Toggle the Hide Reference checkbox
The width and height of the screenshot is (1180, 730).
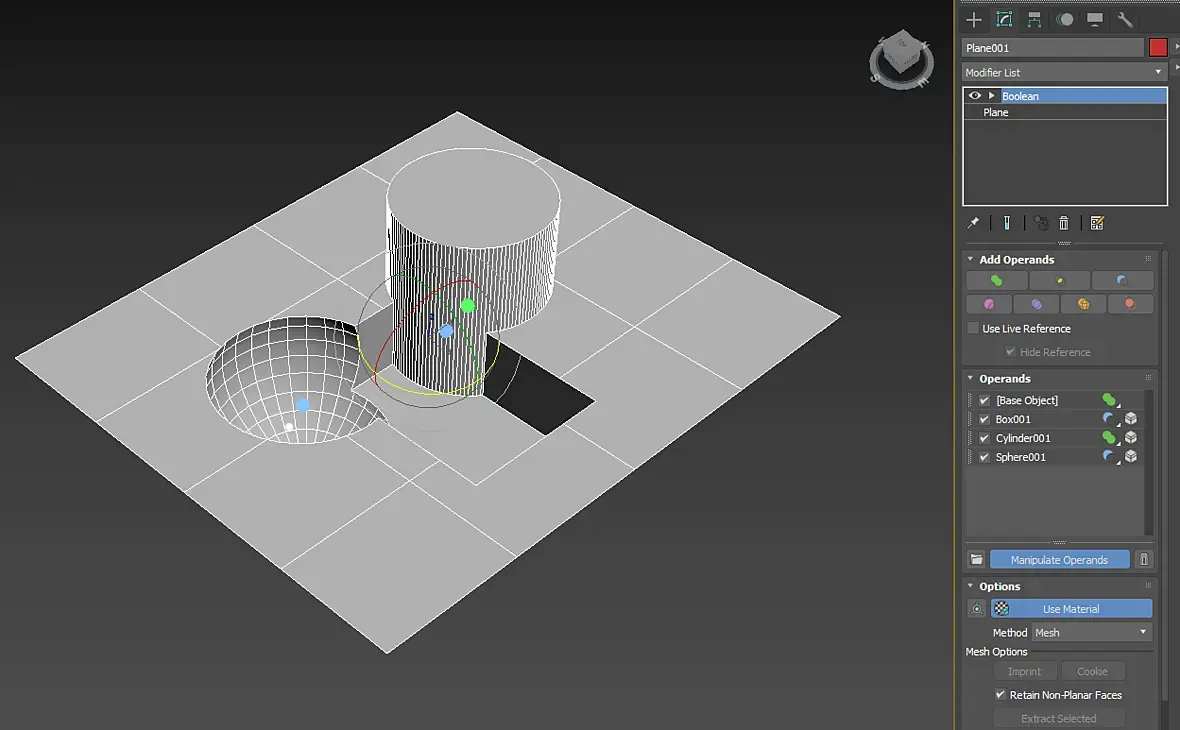(x=1011, y=351)
